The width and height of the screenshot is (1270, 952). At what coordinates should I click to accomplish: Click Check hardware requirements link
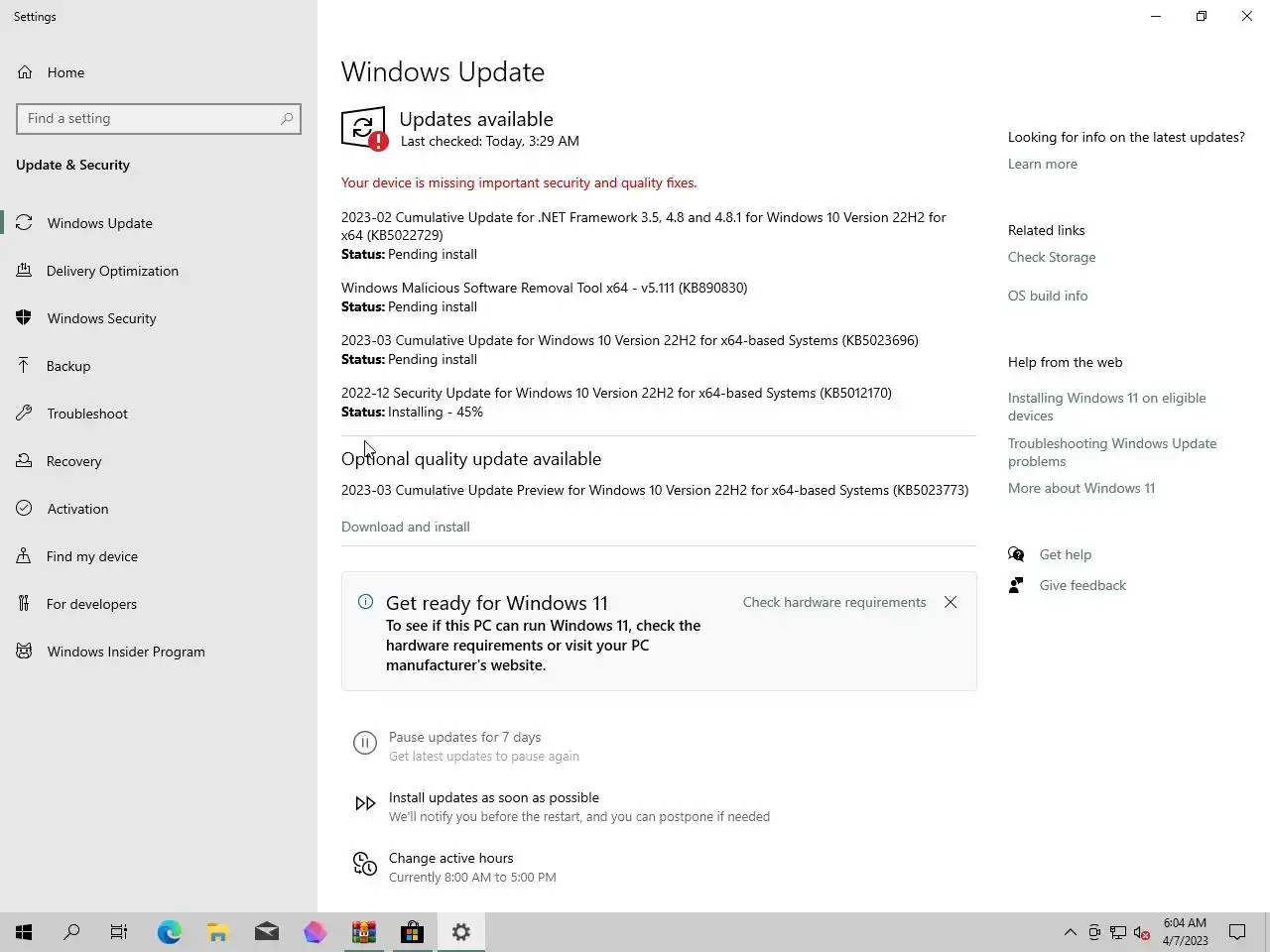(x=834, y=602)
